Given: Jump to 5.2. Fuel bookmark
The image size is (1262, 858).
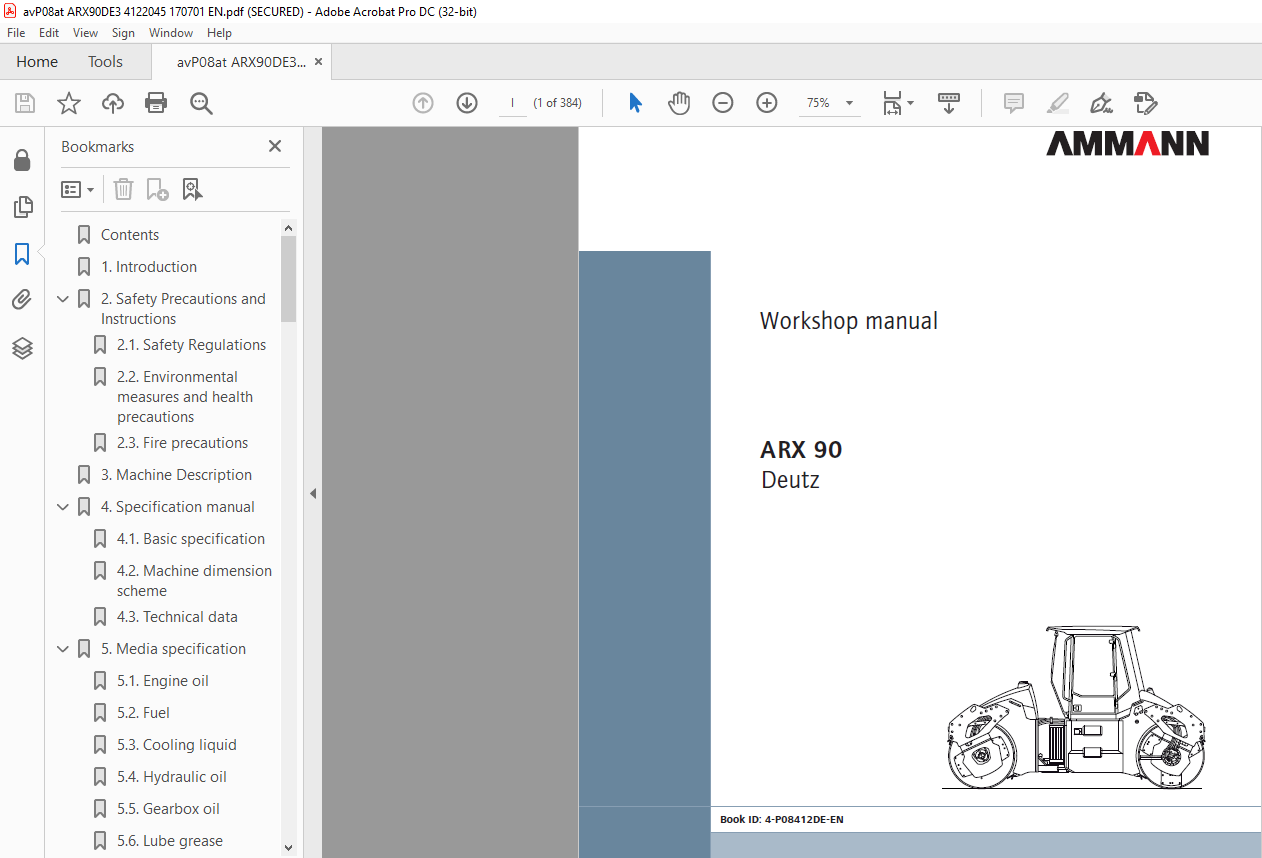Looking at the screenshot, I should pos(143,713).
